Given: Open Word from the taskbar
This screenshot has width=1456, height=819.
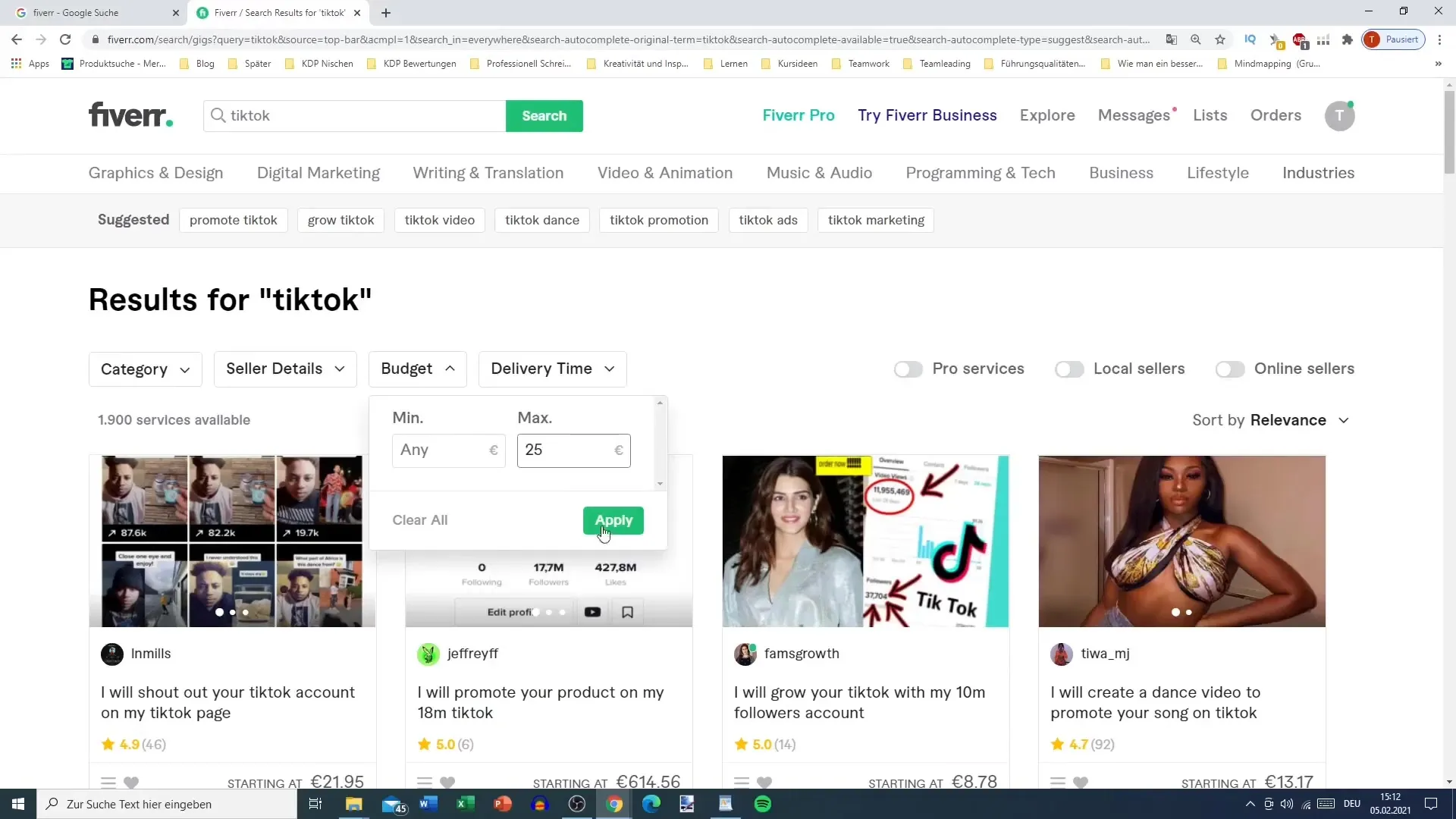Looking at the screenshot, I should [428, 804].
